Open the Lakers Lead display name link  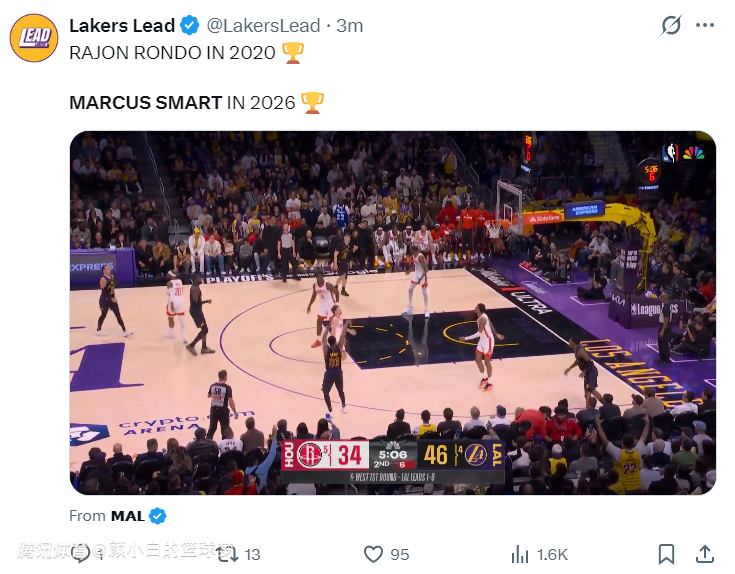[x=122, y=26]
